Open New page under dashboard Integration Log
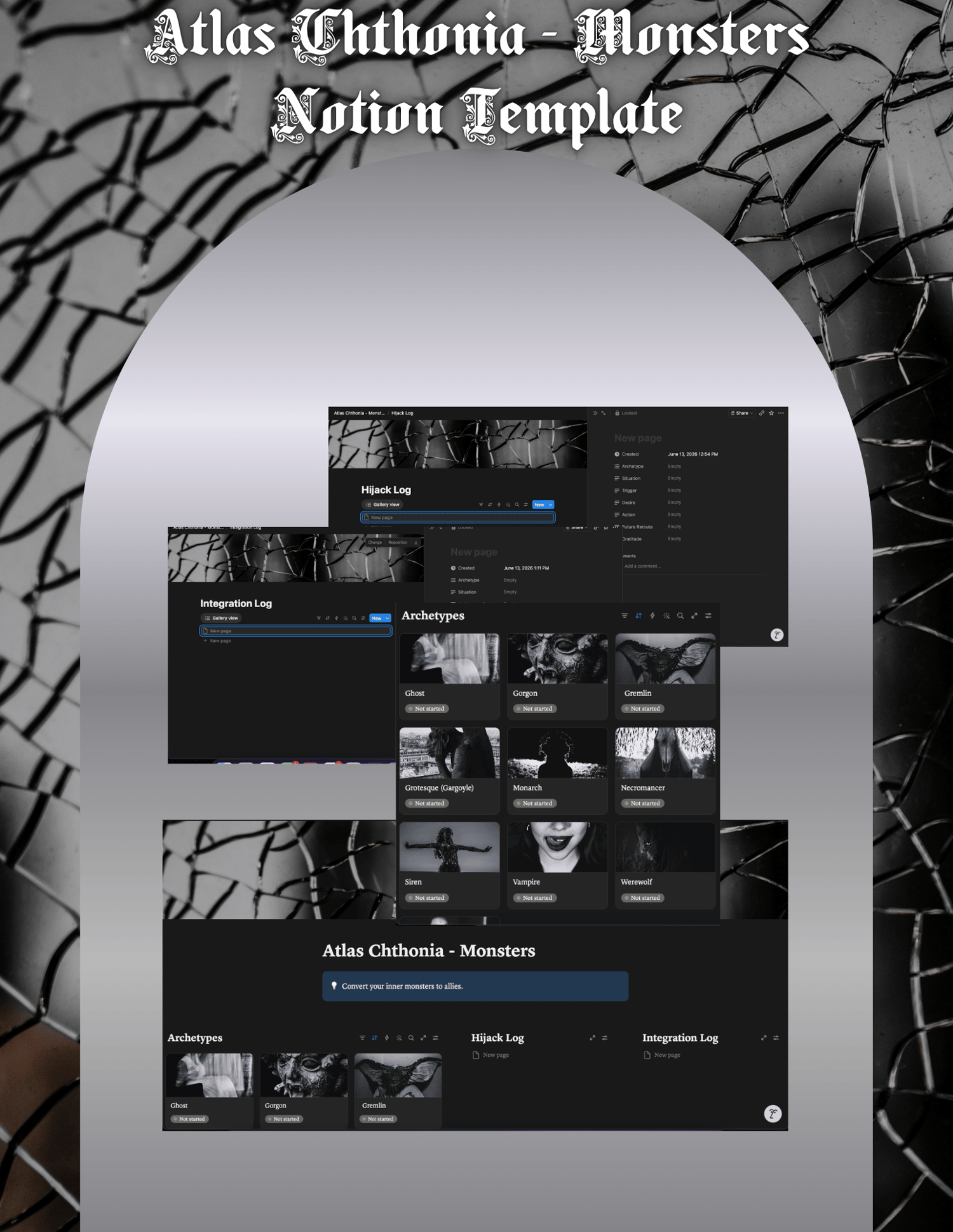This screenshot has height=1232, width=953. [662, 1055]
